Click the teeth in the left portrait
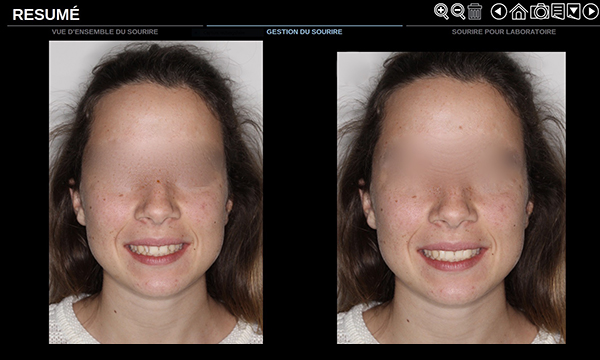 [x=156, y=250]
